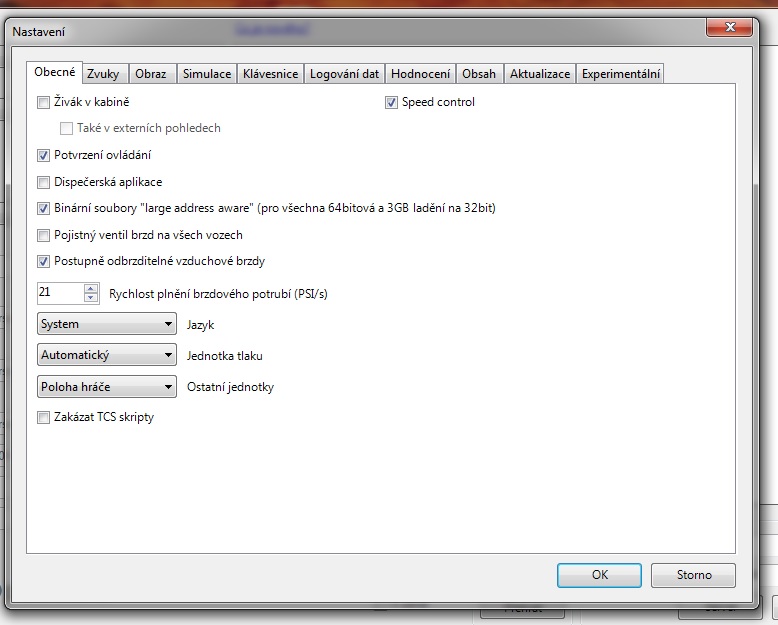Toggle the large address aware checkbox
The width and height of the screenshot is (778, 625).
43,209
